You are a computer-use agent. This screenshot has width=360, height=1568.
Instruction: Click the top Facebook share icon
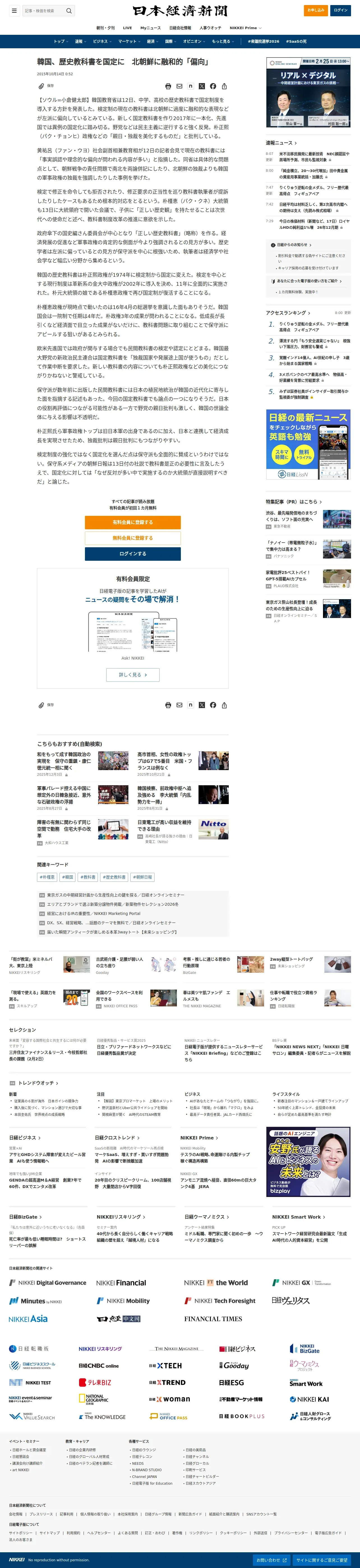[213, 86]
